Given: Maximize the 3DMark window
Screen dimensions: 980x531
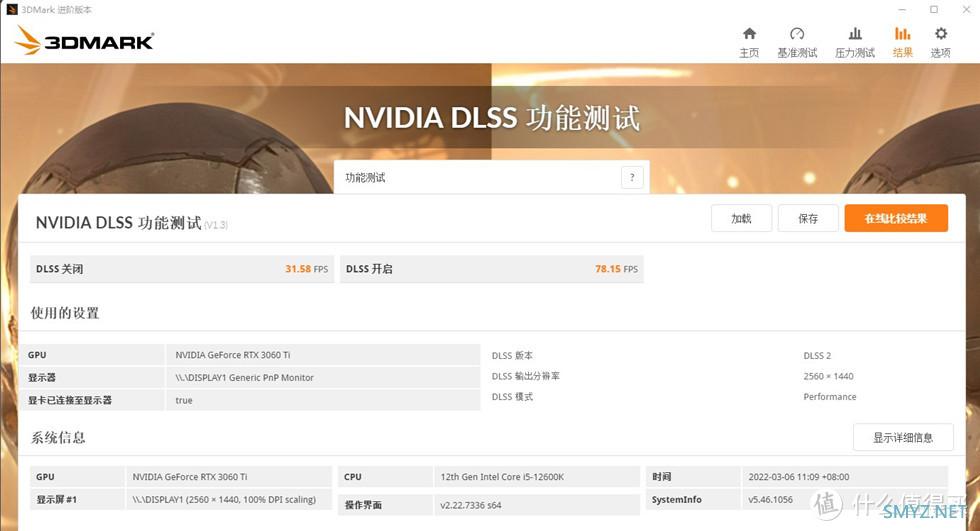Looking at the screenshot, I should [934, 9].
